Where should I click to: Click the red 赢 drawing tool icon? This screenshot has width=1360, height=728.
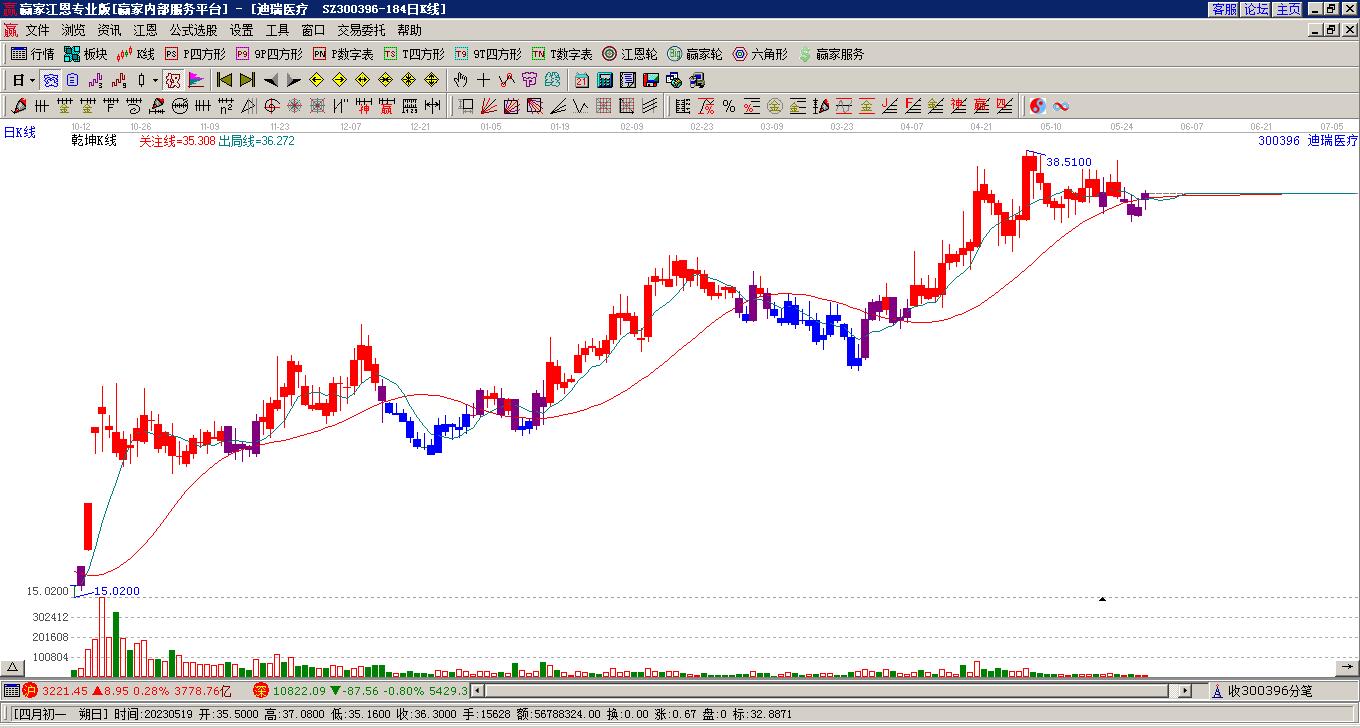pos(387,105)
